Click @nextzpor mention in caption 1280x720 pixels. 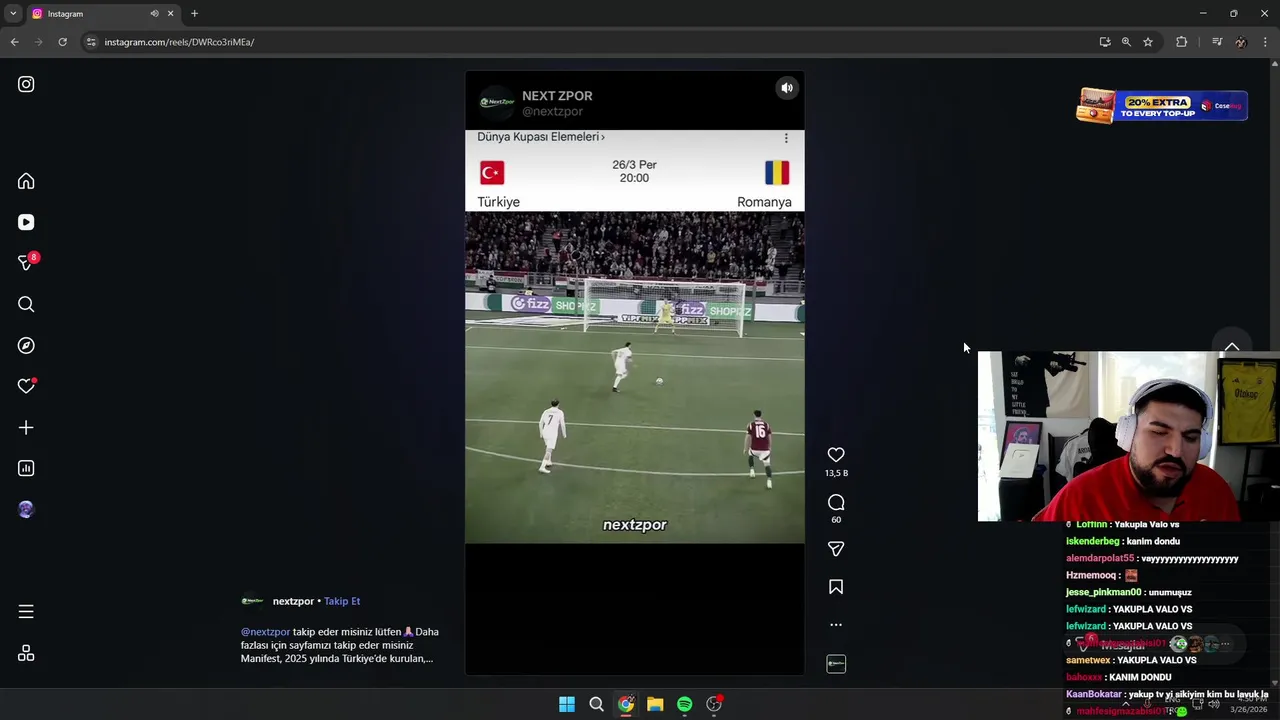(265, 632)
